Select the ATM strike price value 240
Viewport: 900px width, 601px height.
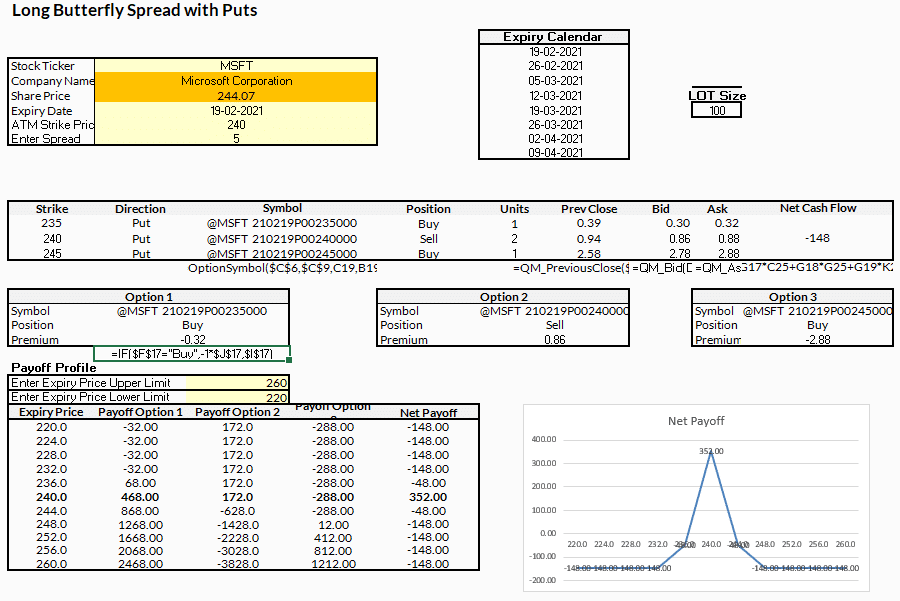236,125
